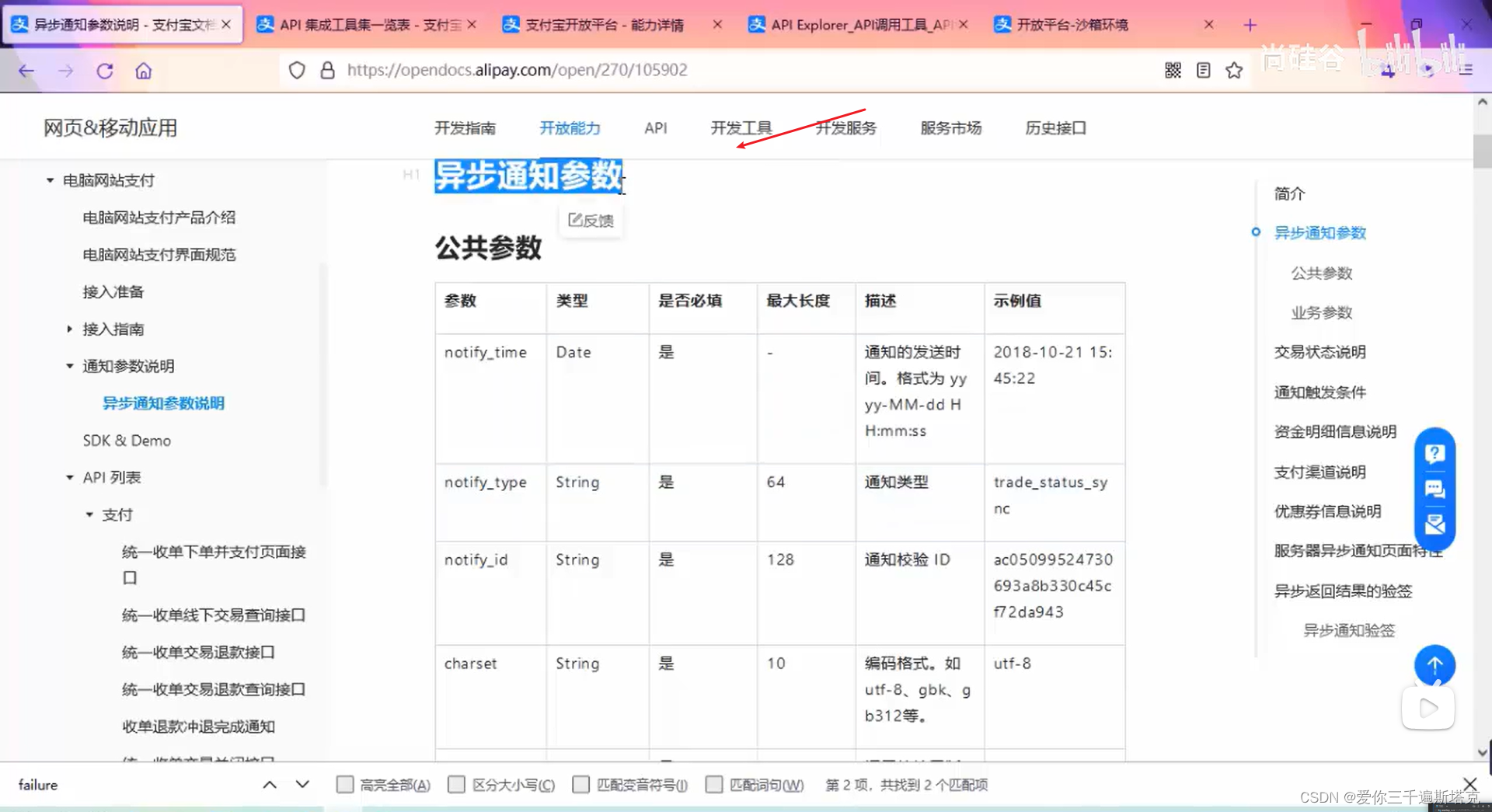1492x812 pixels.
Task: Collapse the 支付 tree node
Action: tap(89, 514)
